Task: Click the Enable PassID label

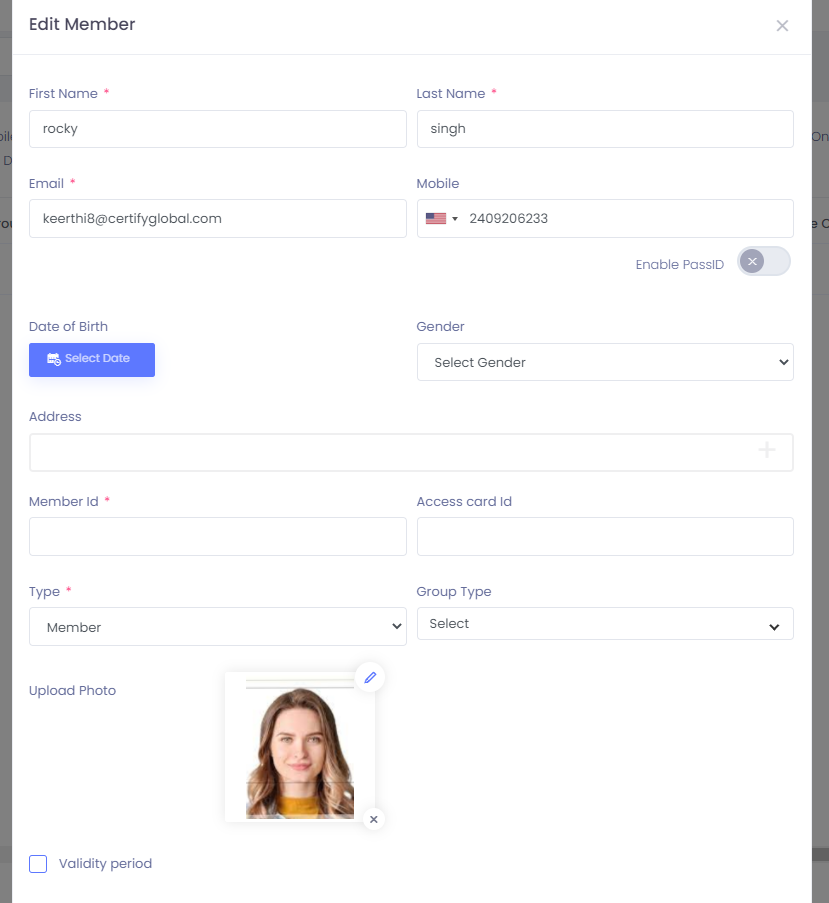Action: click(x=679, y=264)
